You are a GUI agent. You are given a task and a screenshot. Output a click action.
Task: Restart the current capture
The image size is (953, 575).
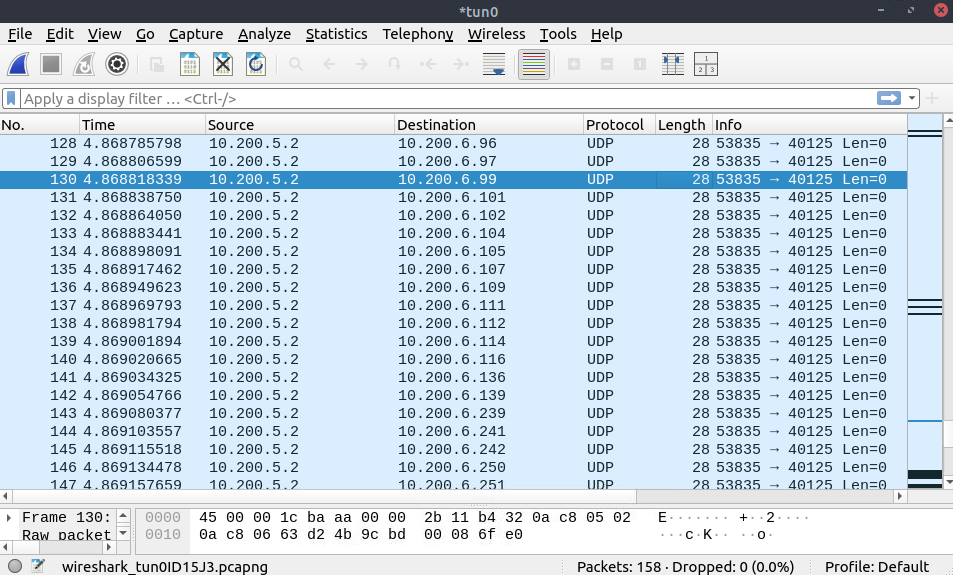[84, 64]
